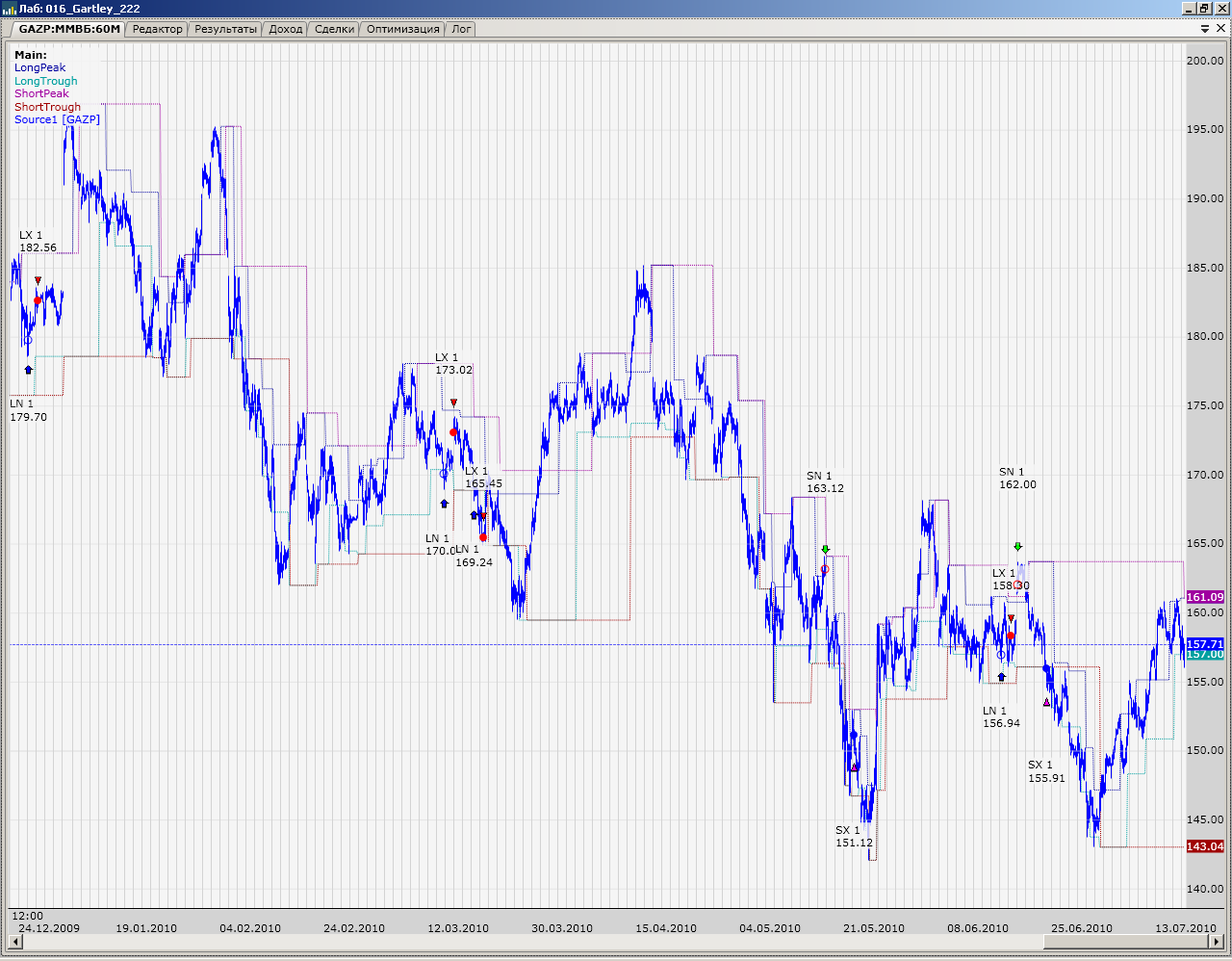The width and height of the screenshot is (1232, 961).
Task: Click the LX 1 173.02 trade label
Action: [454, 364]
